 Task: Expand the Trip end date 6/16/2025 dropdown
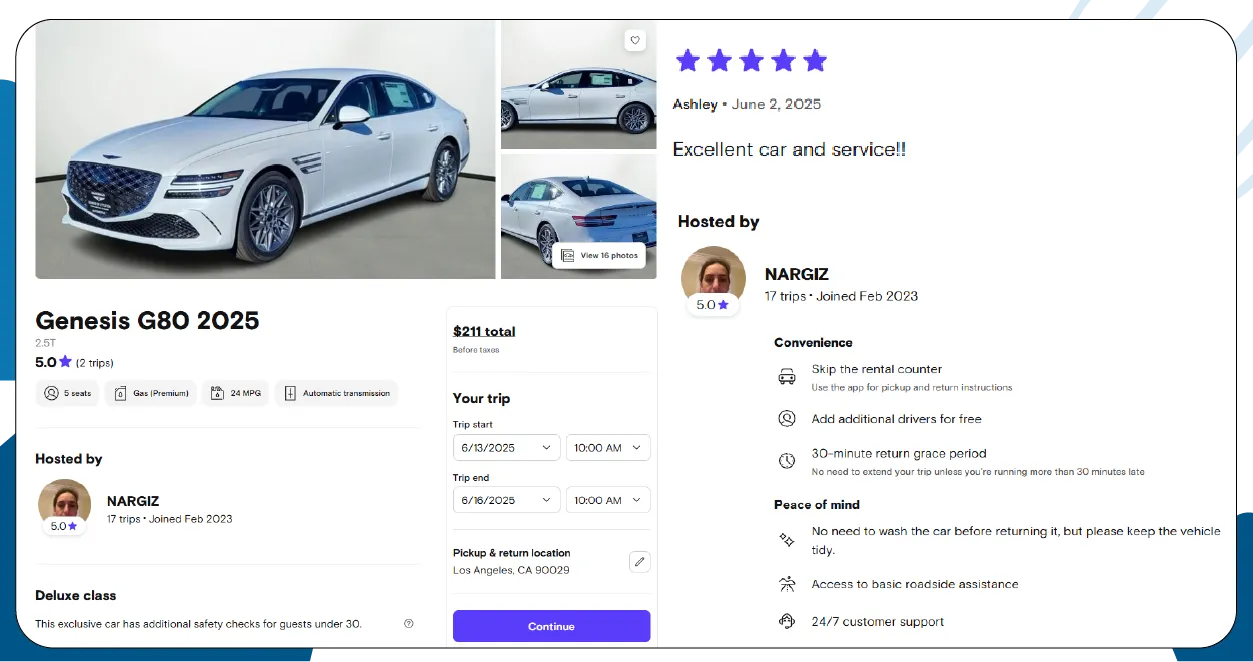click(506, 500)
